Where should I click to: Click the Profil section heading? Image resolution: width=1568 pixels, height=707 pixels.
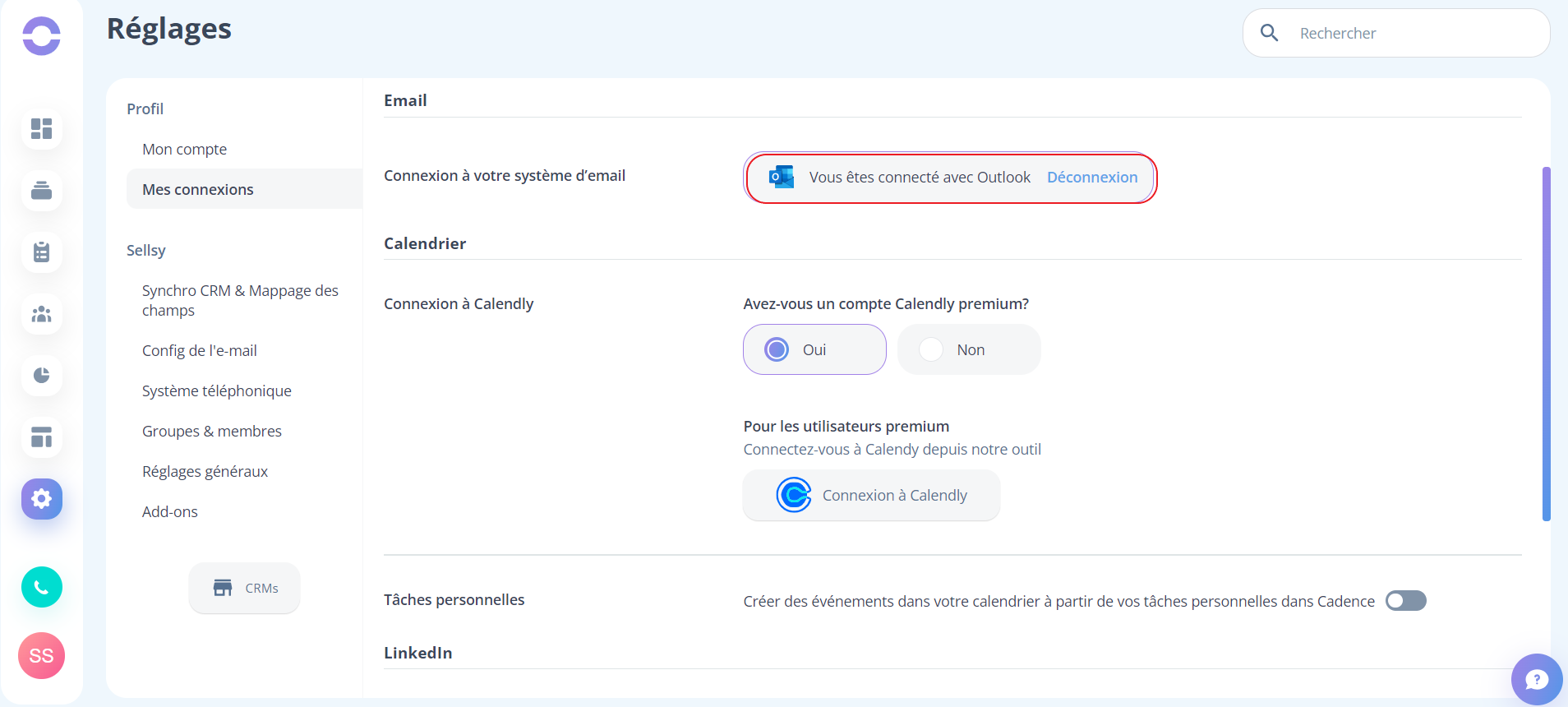(x=145, y=109)
